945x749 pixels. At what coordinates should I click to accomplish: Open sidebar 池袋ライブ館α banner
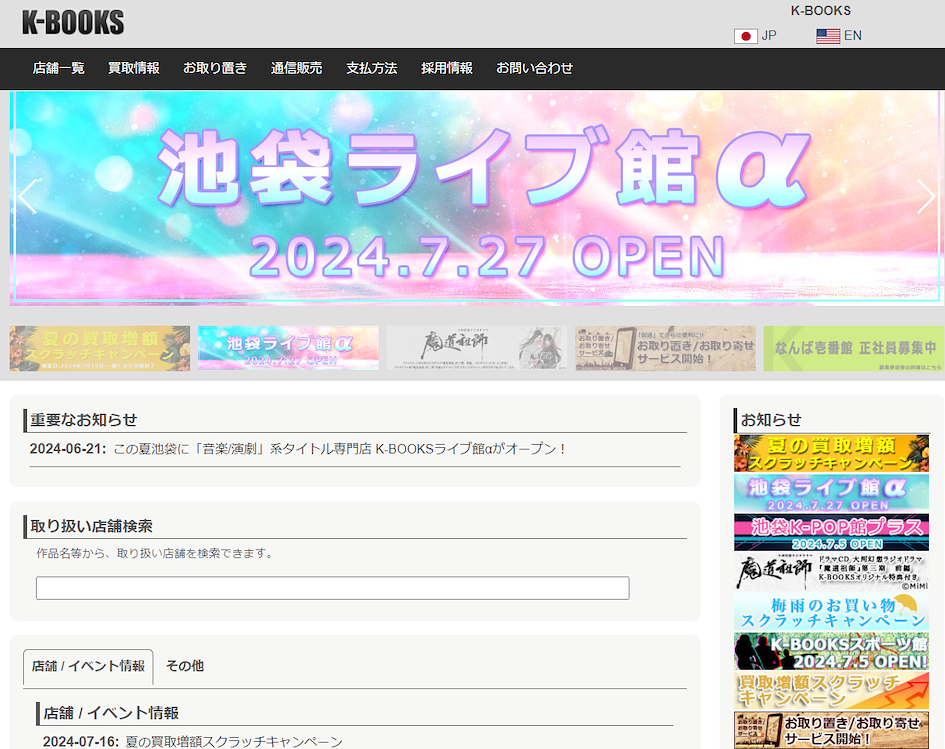click(x=831, y=493)
